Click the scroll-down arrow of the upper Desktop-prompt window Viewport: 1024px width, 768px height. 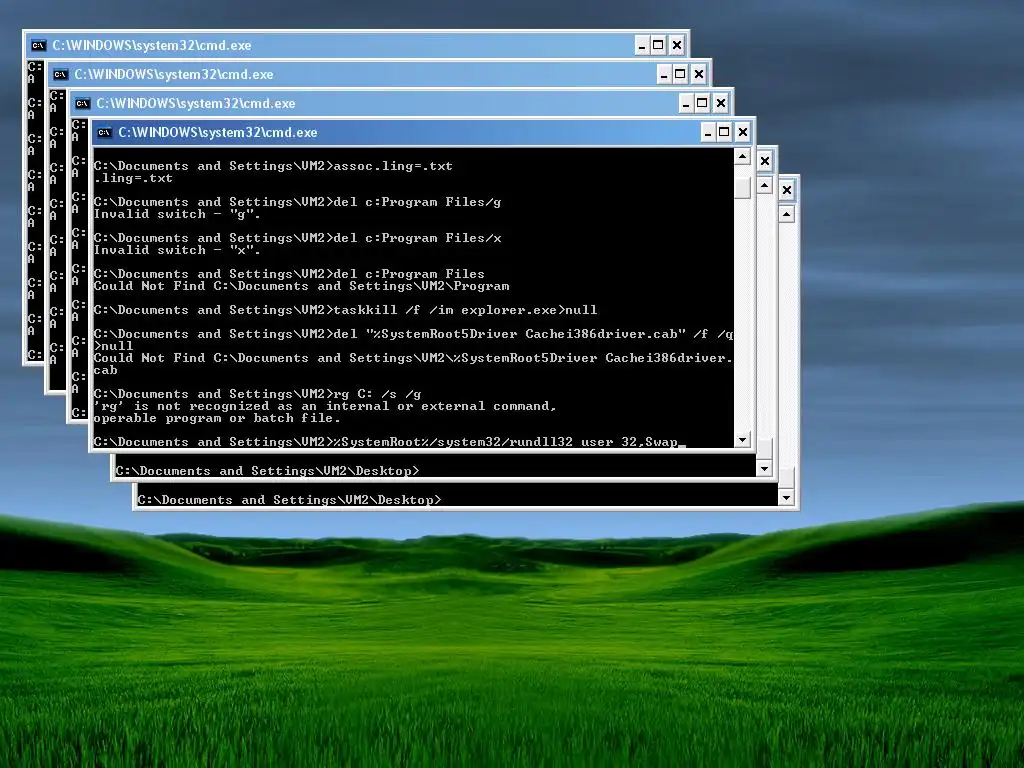tap(765, 468)
